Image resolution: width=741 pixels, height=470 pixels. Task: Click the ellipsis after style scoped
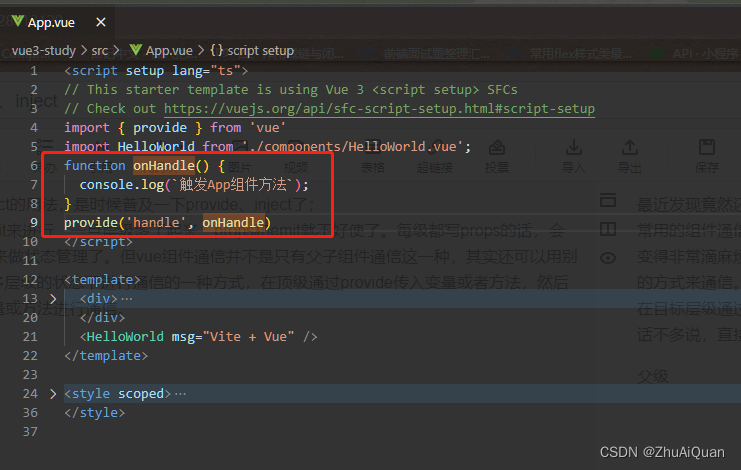[180, 394]
